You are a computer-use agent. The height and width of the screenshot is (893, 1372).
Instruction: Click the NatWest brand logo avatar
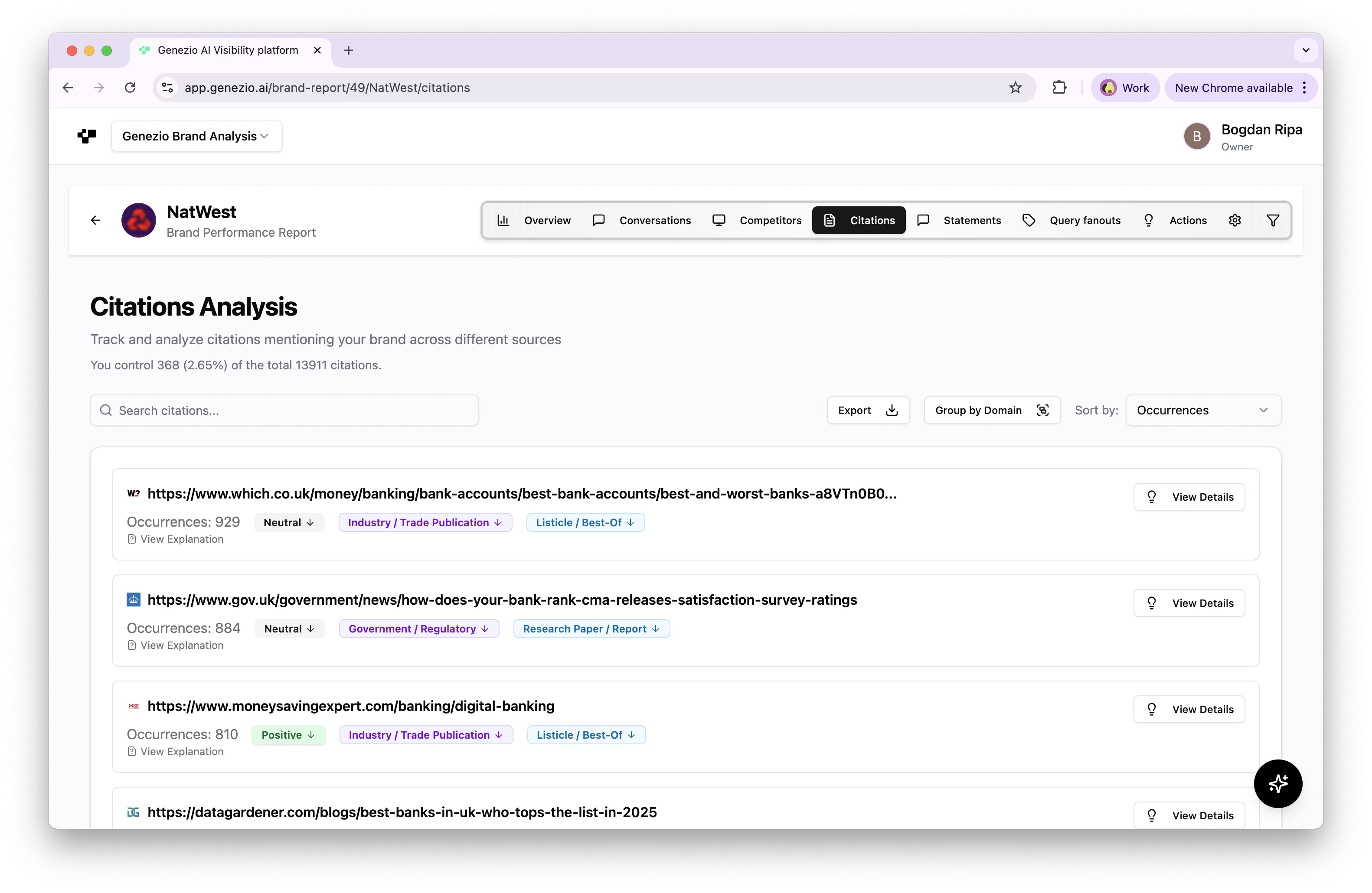pyautogui.click(x=138, y=220)
